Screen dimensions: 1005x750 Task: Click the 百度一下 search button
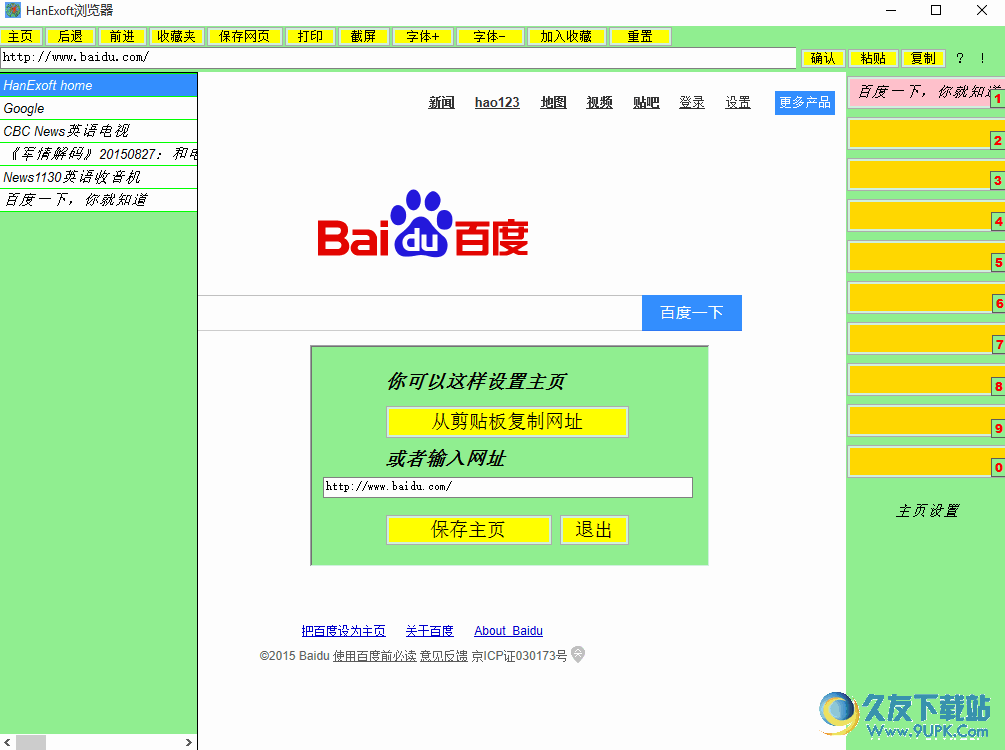(692, 313)
